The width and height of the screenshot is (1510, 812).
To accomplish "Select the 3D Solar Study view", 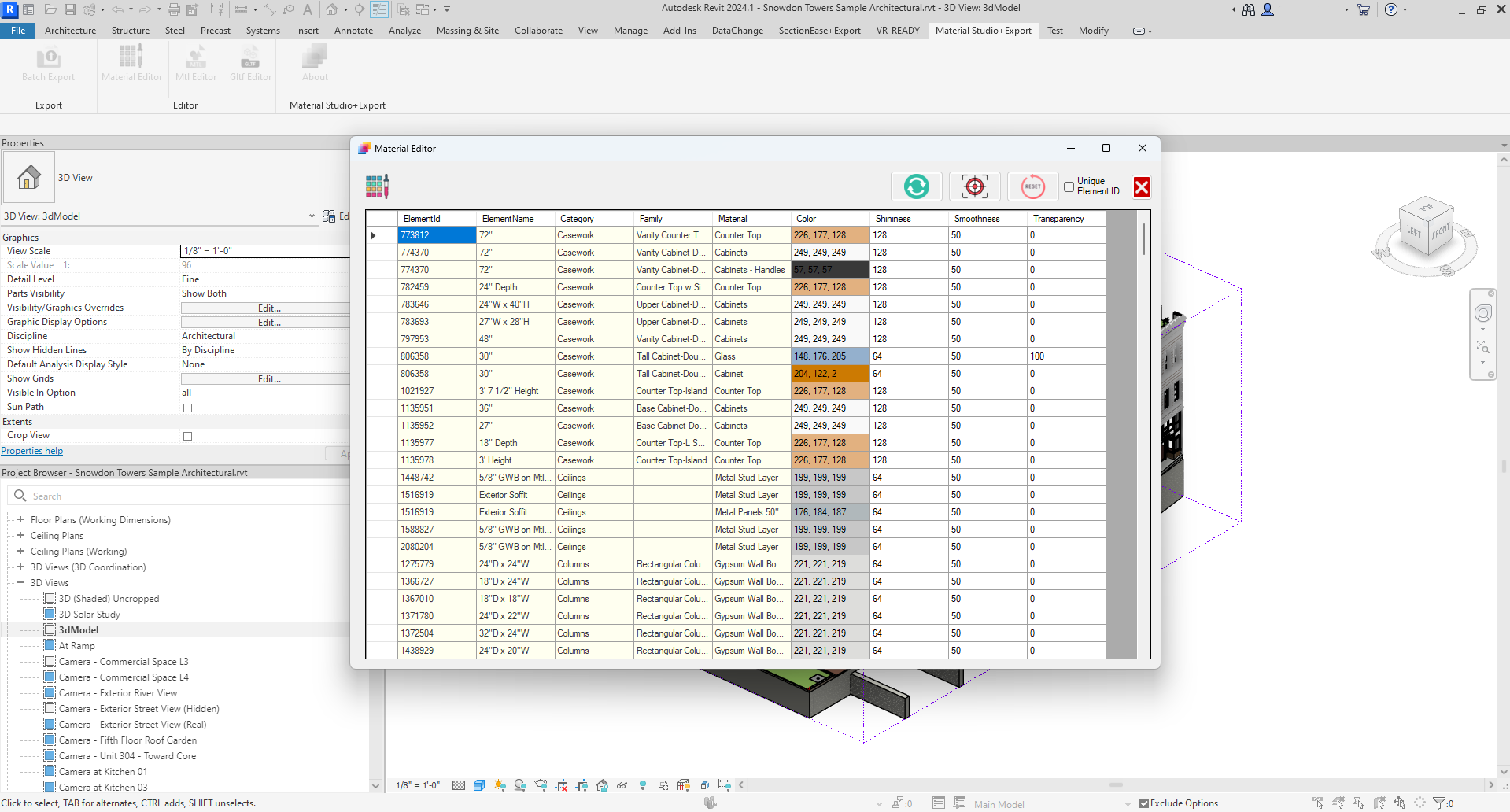I will 90,615.
